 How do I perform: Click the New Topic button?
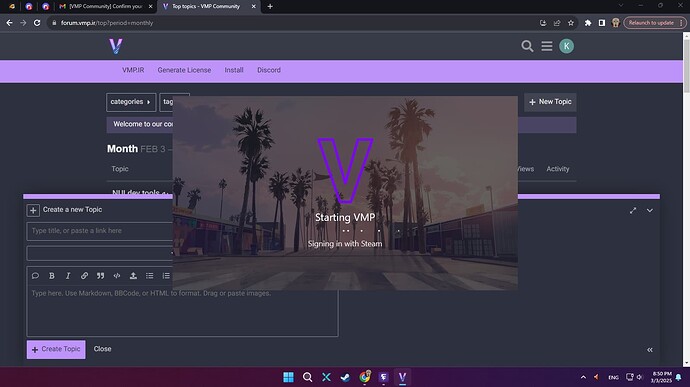tap(550, 102)
